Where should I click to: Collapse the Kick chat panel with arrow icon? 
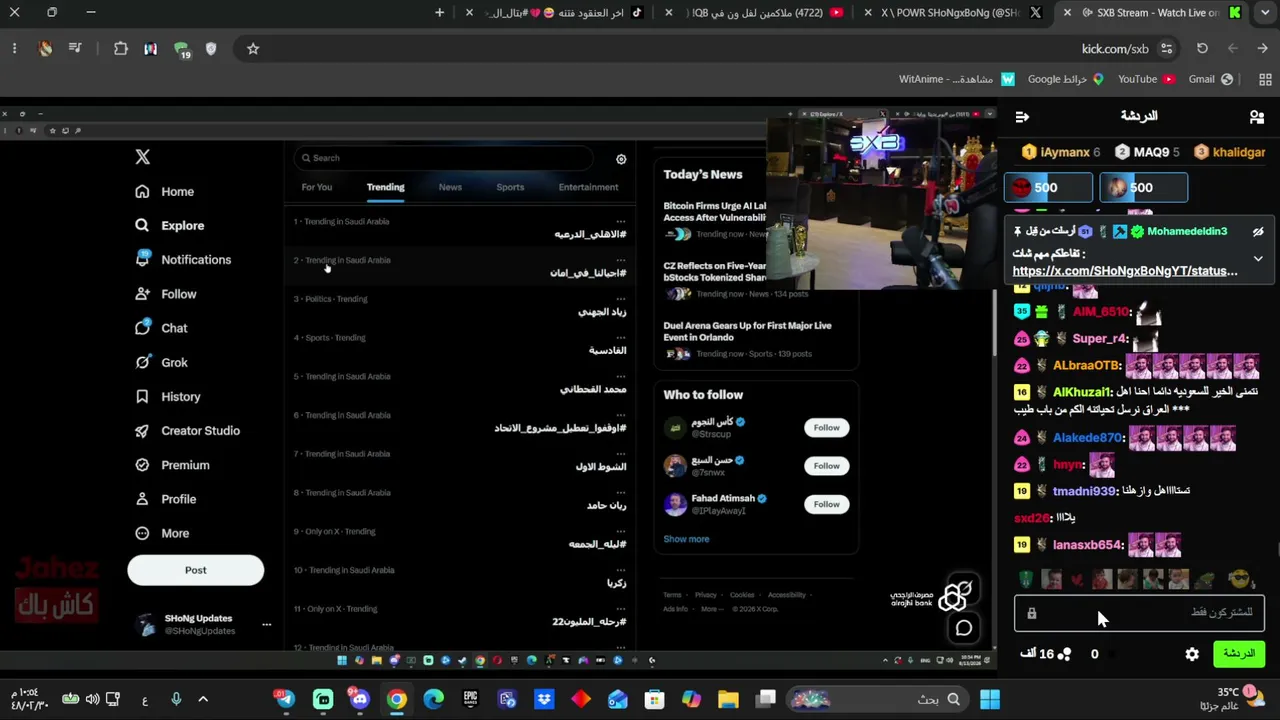(x=1022, y=117)
